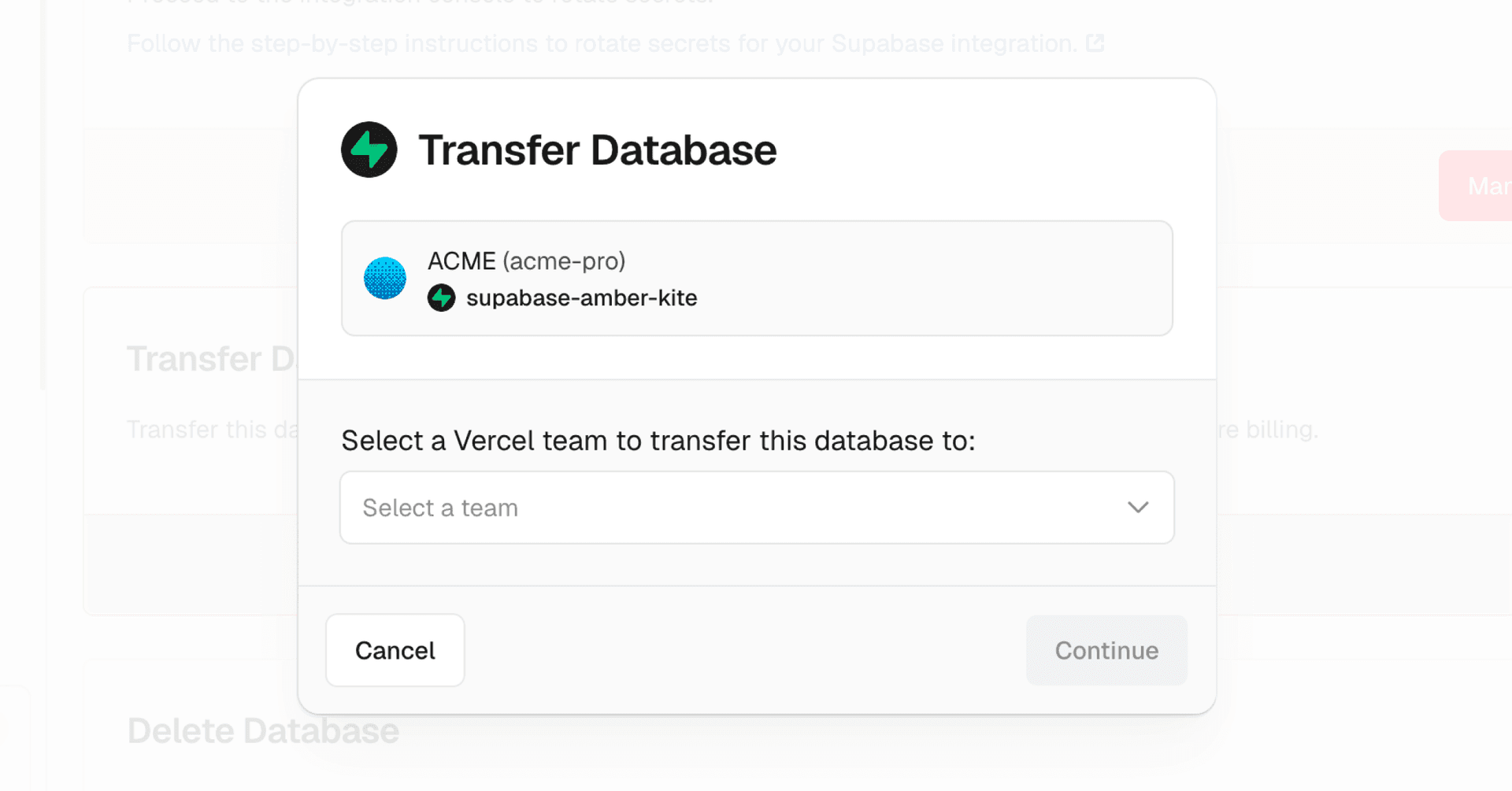
Task: Click the blue ACME team avatar
Action: click(x=384, y=278)
